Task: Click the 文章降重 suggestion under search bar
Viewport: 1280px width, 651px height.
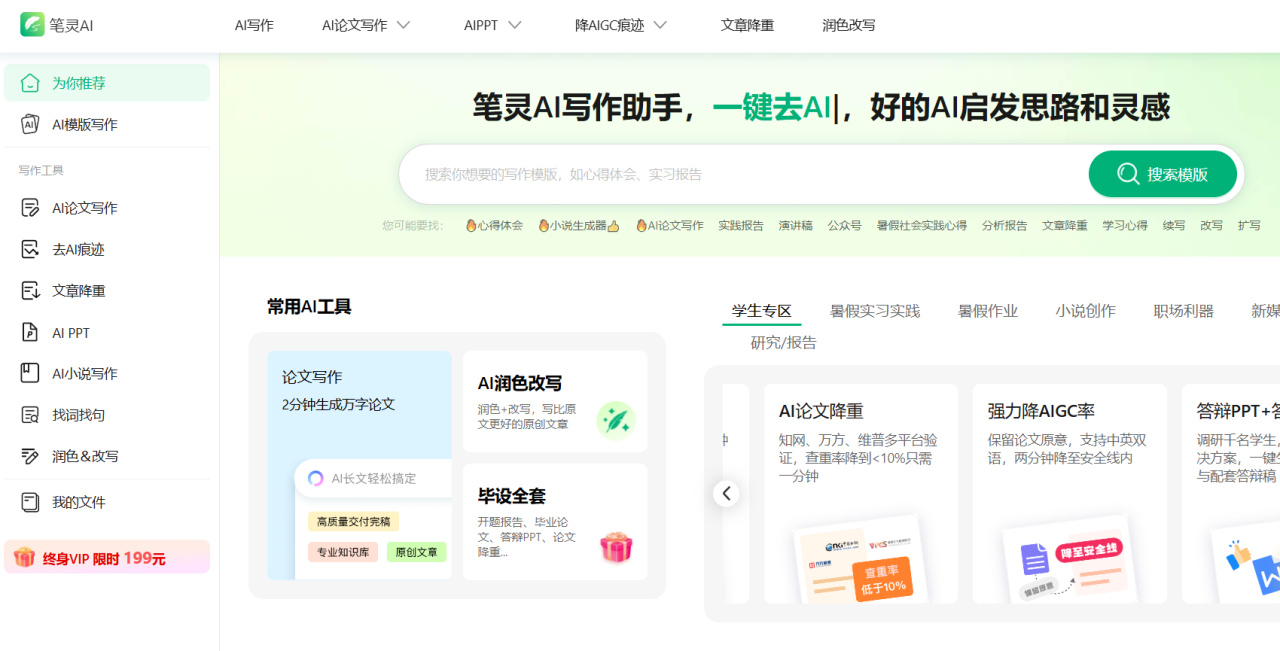Action: [1065, 226]
